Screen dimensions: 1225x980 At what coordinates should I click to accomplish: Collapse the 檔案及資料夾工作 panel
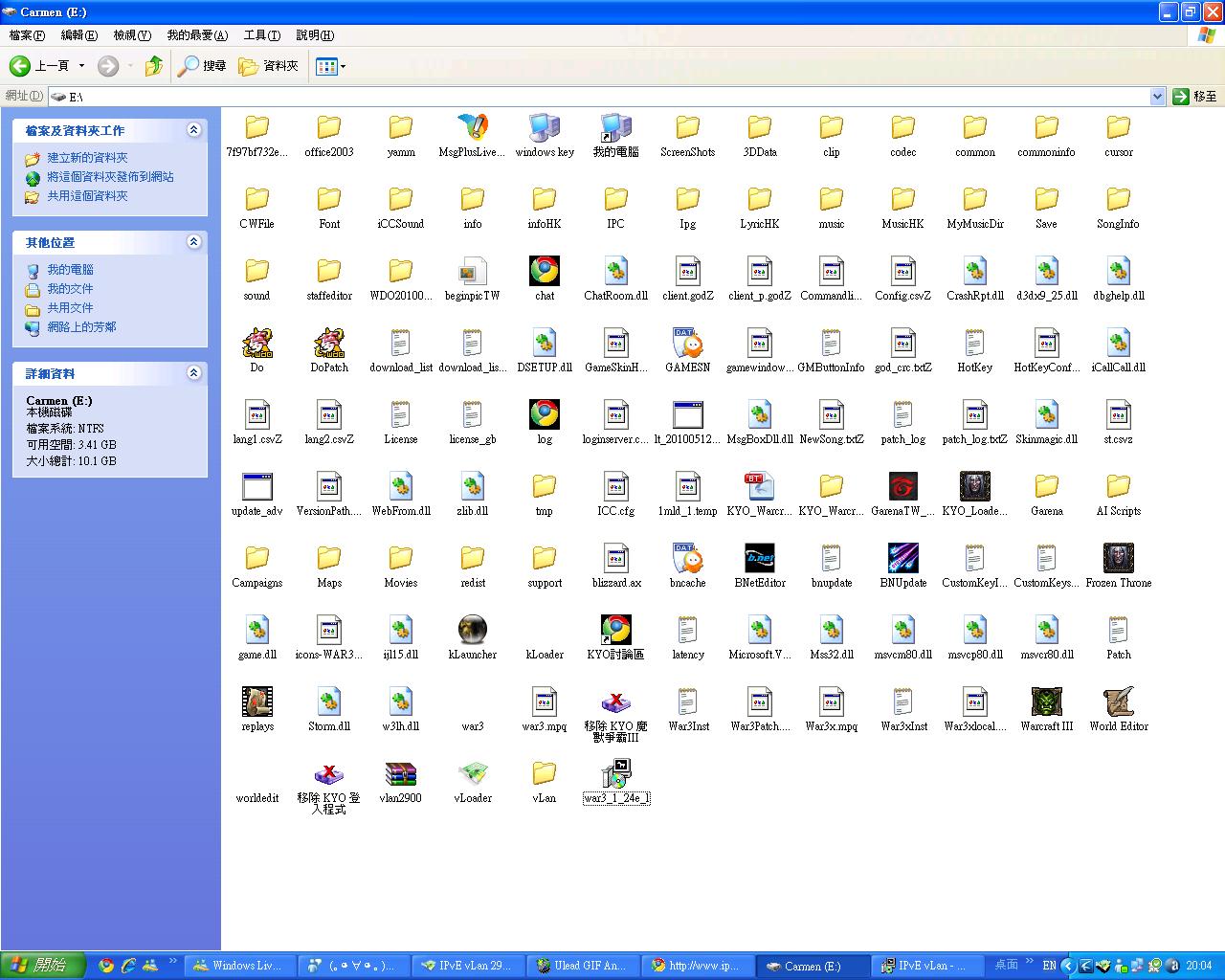[x=194, y=130]
